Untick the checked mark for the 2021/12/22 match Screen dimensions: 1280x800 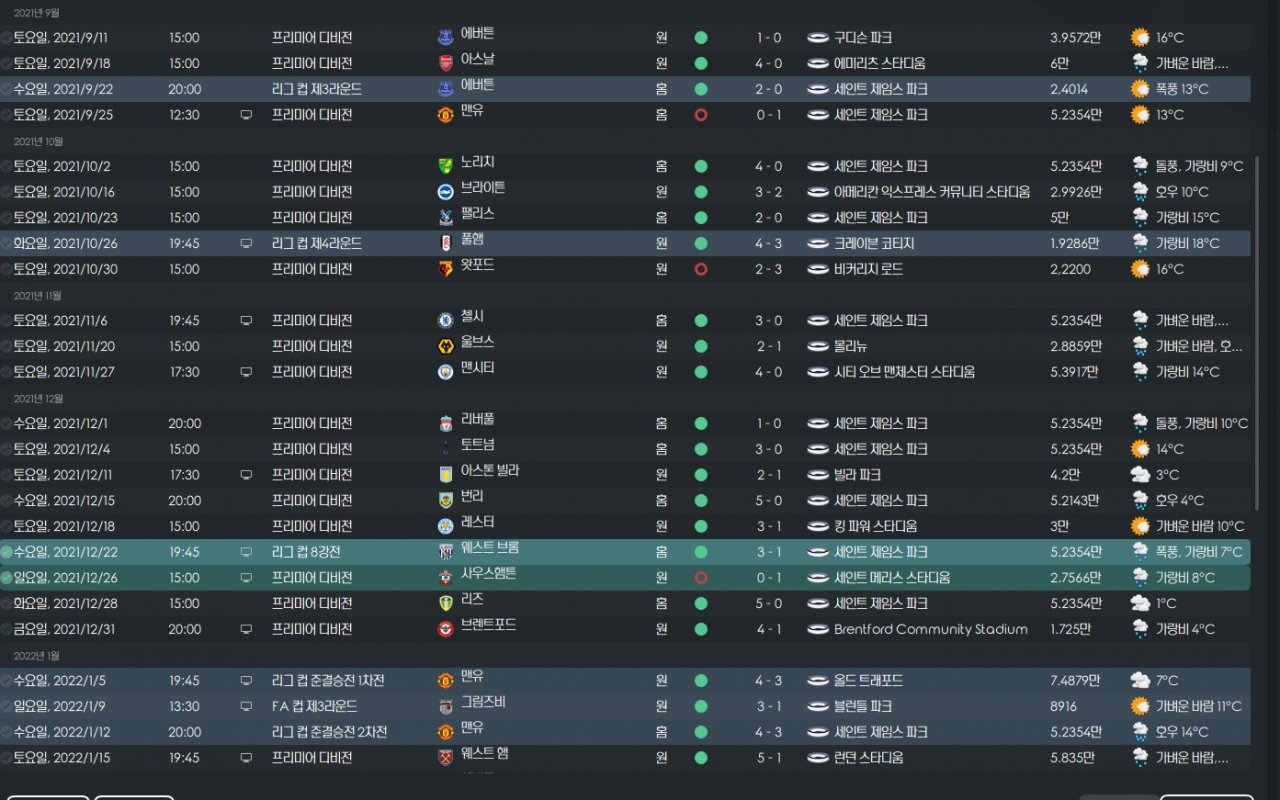tap(6, 552)
